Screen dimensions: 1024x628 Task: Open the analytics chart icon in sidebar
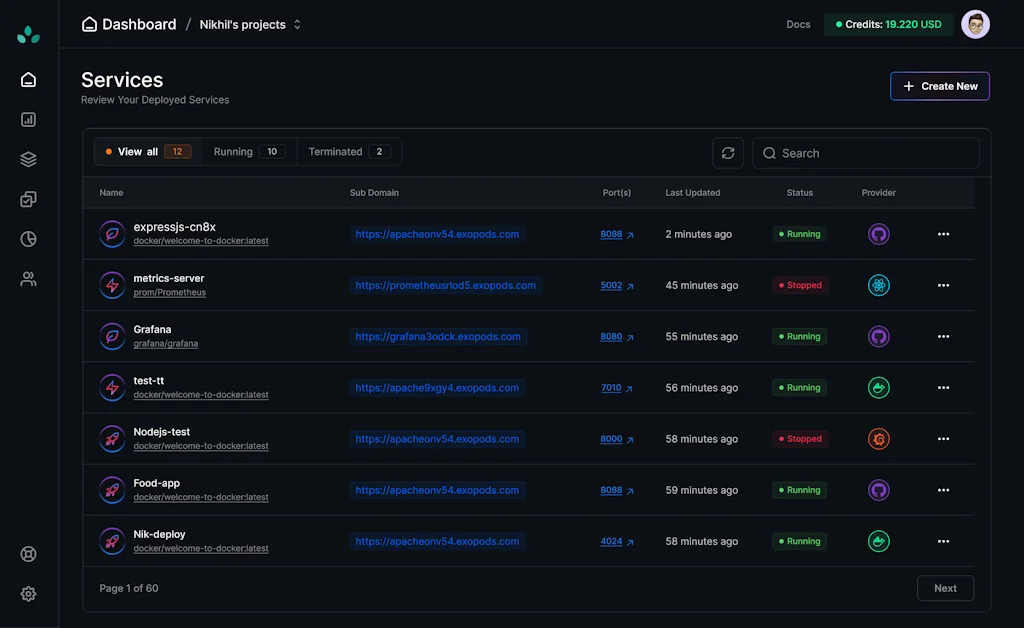coord(28,120)
